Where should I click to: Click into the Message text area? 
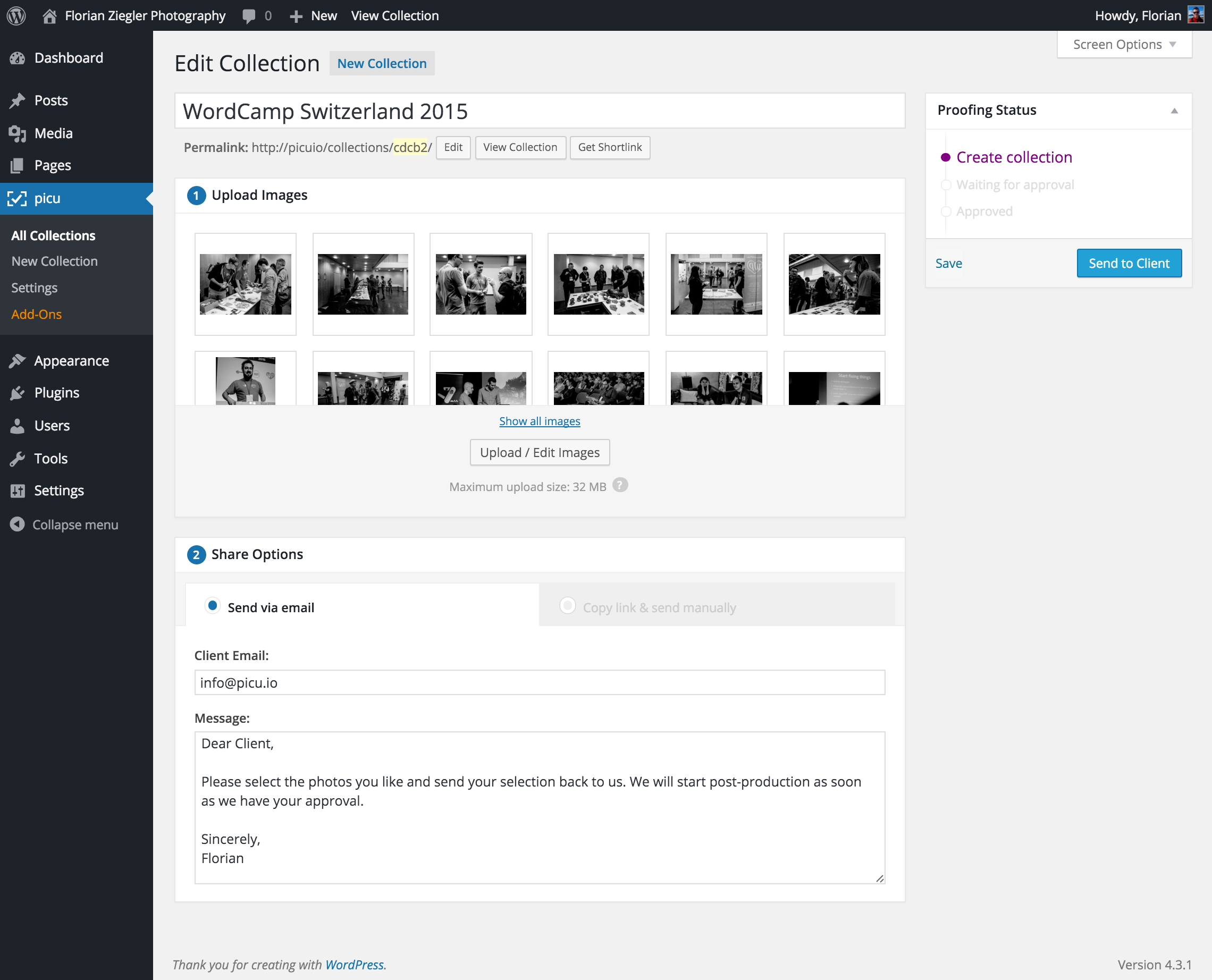click(540, 807)
